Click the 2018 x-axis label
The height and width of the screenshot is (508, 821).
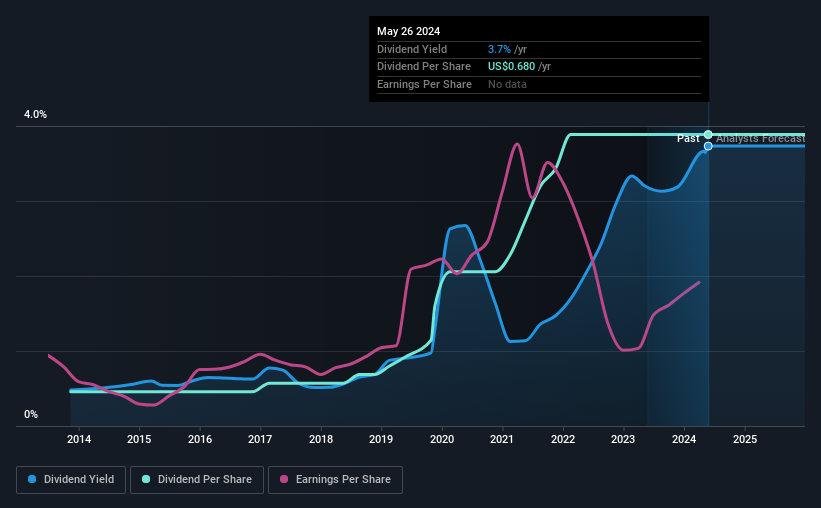321,439
